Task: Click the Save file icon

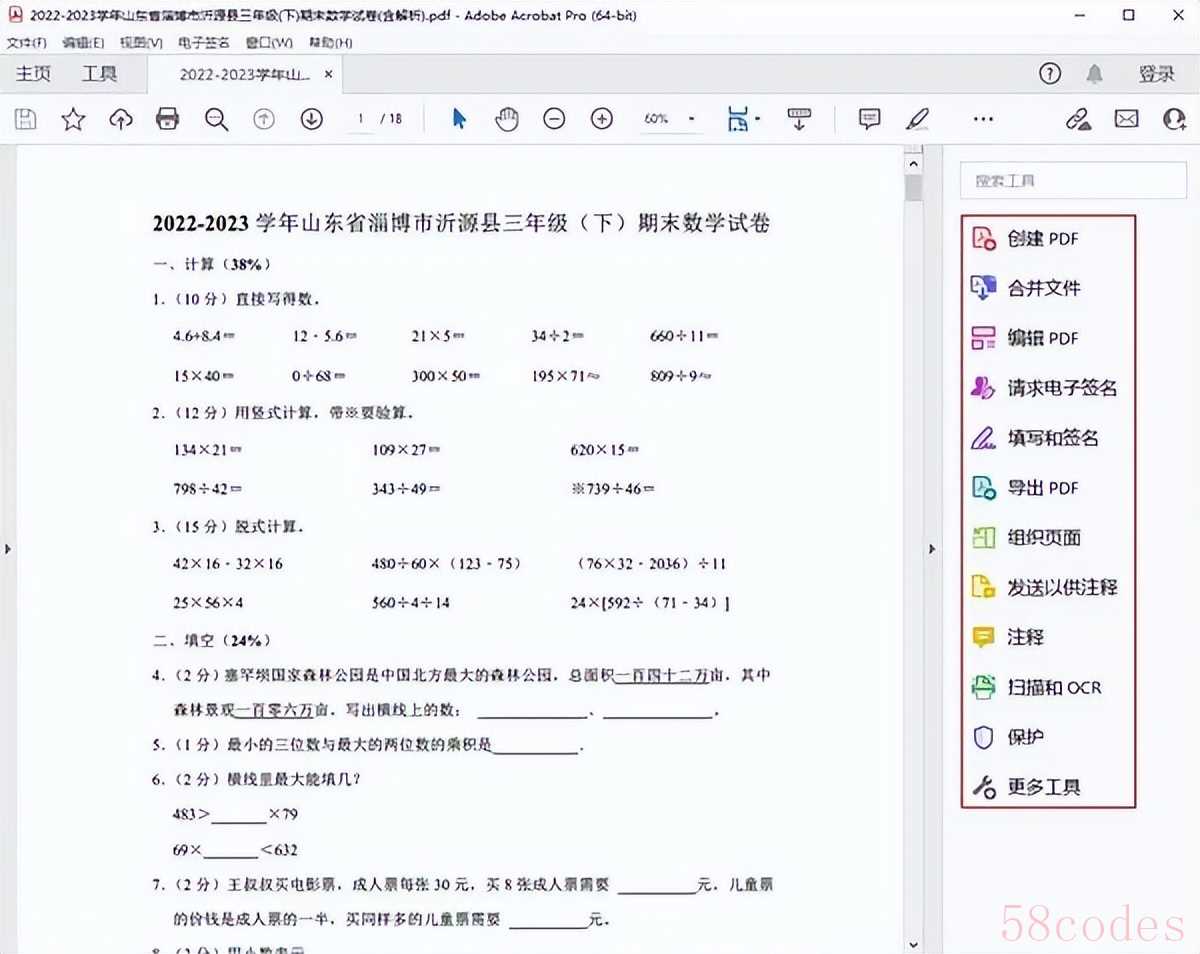Action: click(x=26, y=120)
